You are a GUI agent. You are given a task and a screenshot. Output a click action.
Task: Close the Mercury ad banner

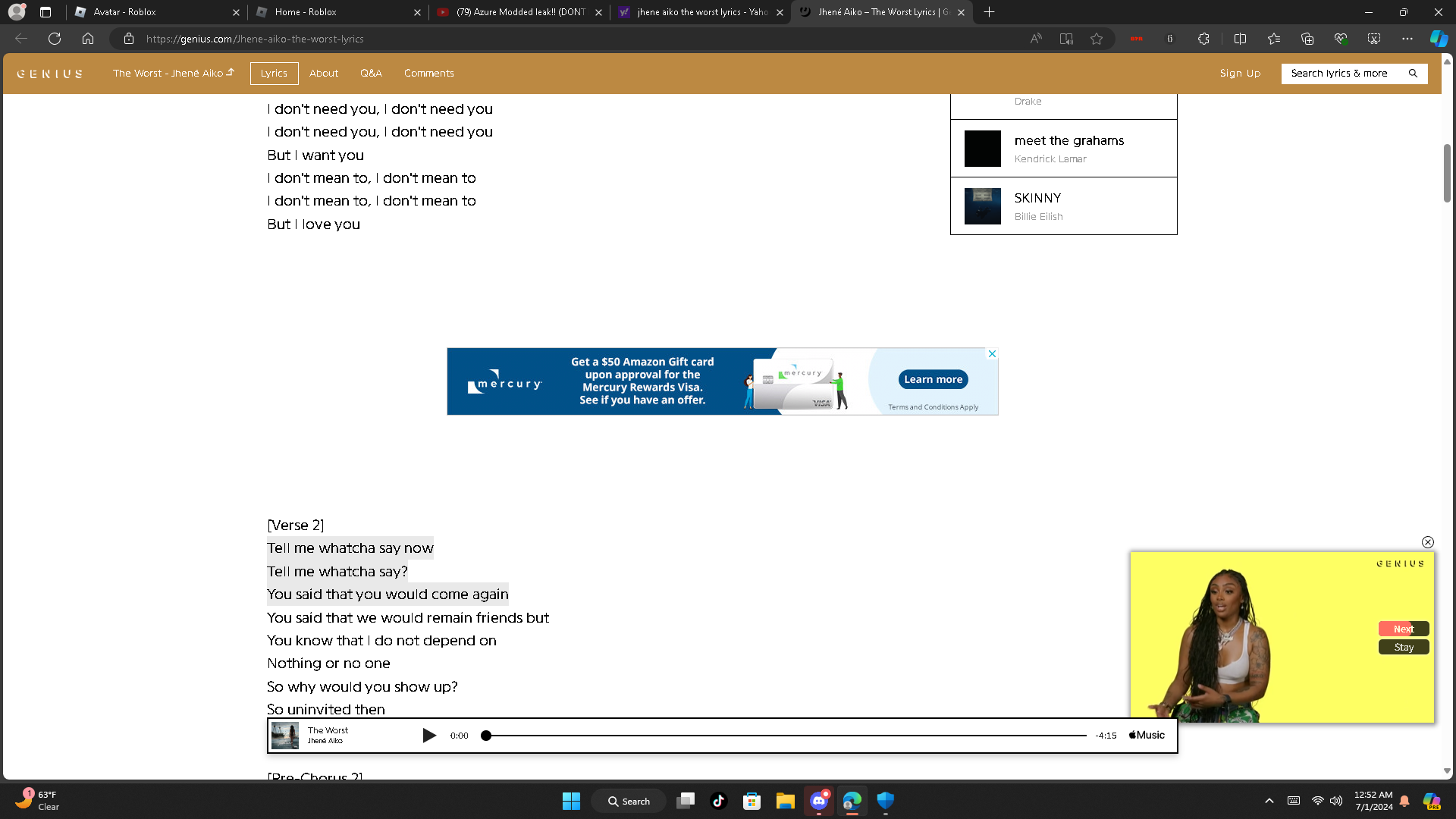click(992, 354)
